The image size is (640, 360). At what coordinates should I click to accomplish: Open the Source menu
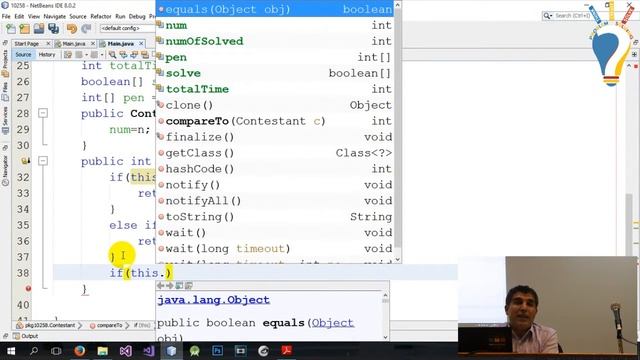click(x=78, y=16)
